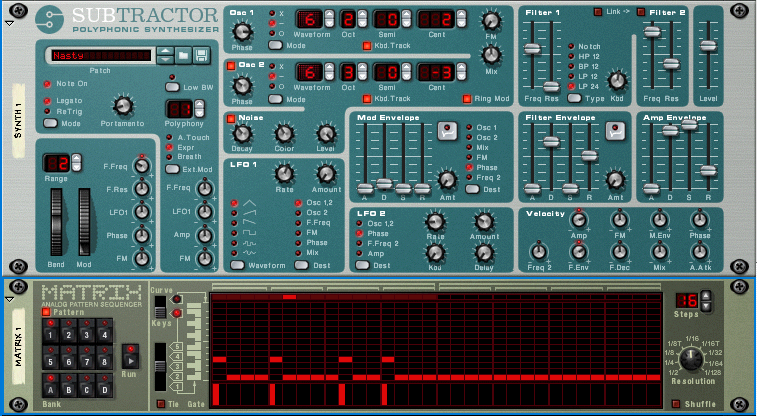Click the Osc 2 Oct stepper

[x=363, y=72]
